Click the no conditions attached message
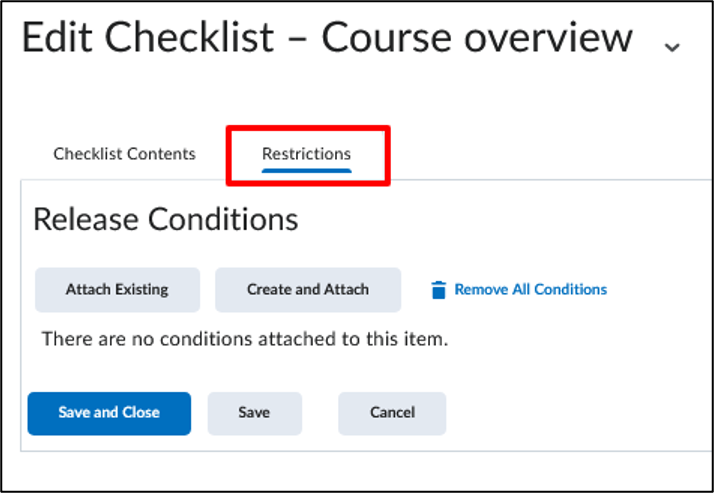The width and height of the screenshot is (714, 494). pyautogui.click(x=245, y=339)
